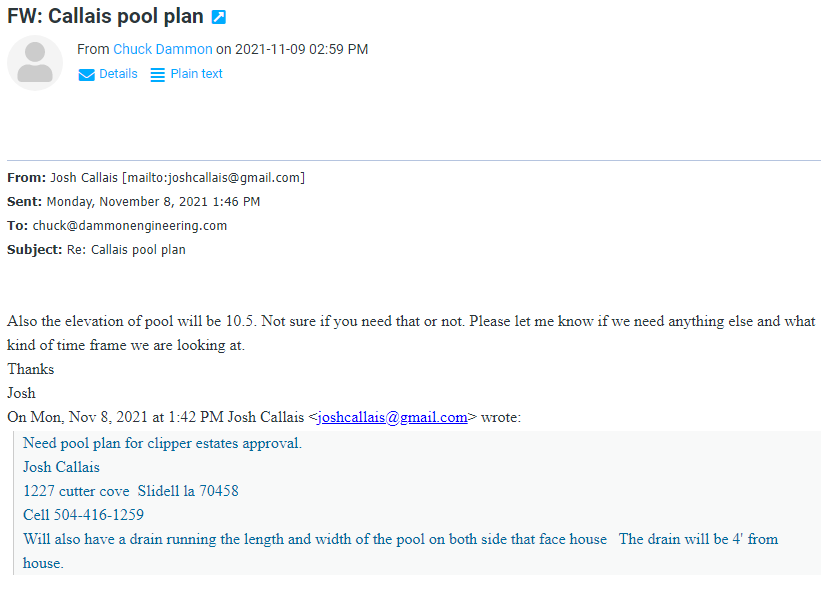Viewport: 830px width, 613px height.
Task: Click the timestamp 2021-11-09 02:59 PM
Action: [301, 49]
